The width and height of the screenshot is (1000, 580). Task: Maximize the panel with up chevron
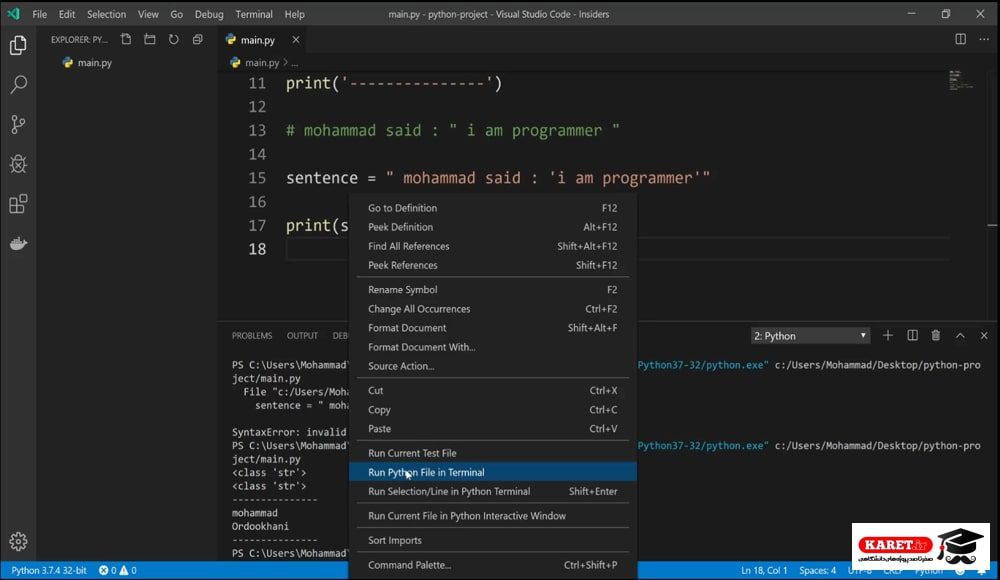(x=960, y=336)
